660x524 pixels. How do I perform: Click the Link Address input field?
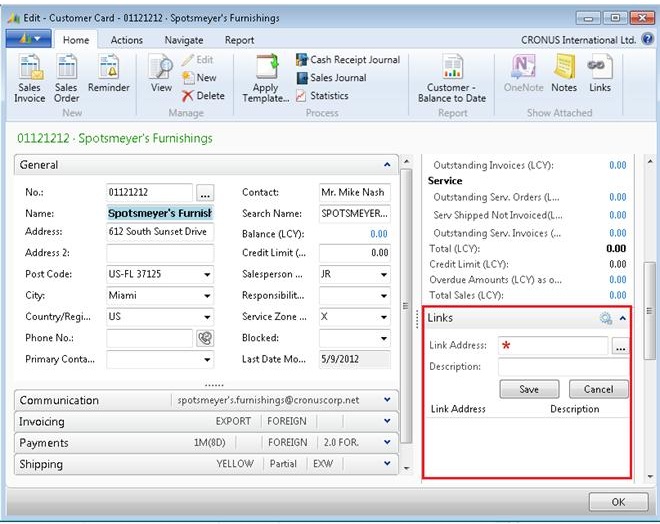point(553,346)
